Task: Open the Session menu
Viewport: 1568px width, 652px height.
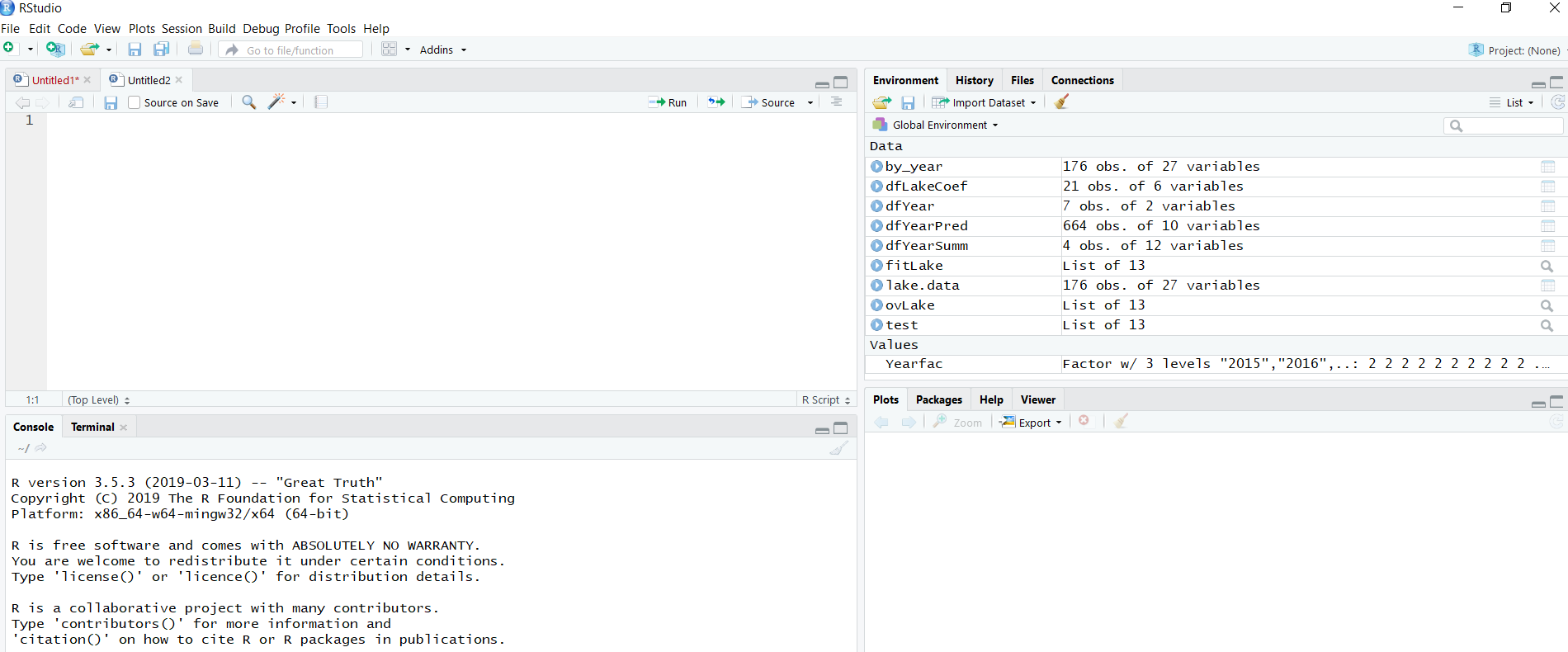Action: tap(182, 29)
